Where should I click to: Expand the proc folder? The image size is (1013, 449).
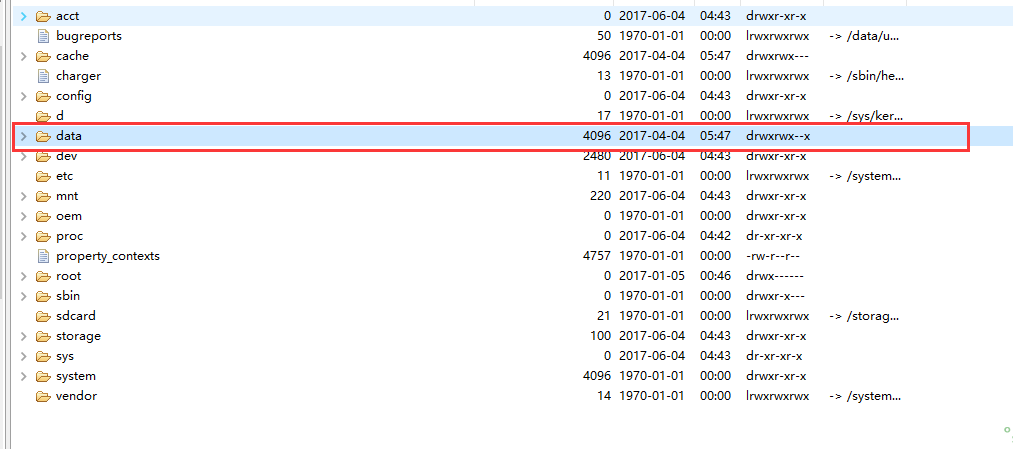coord(24,236)
